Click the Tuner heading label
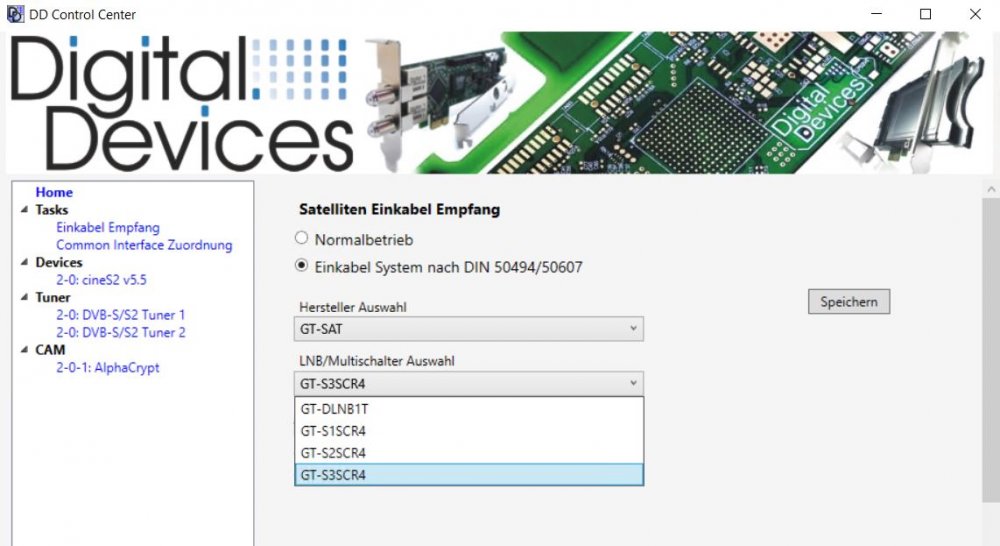The image size is (1000, 546). (x=53, y=297)
